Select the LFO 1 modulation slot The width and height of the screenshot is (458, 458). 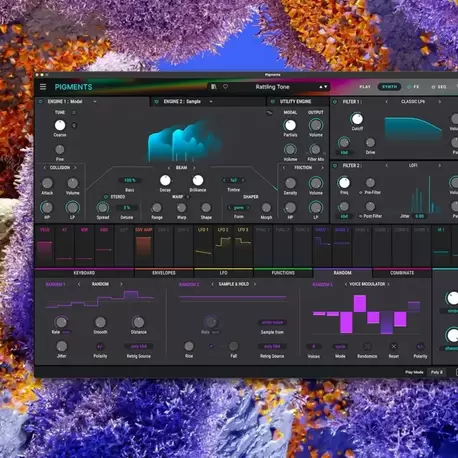coord(203,247)
